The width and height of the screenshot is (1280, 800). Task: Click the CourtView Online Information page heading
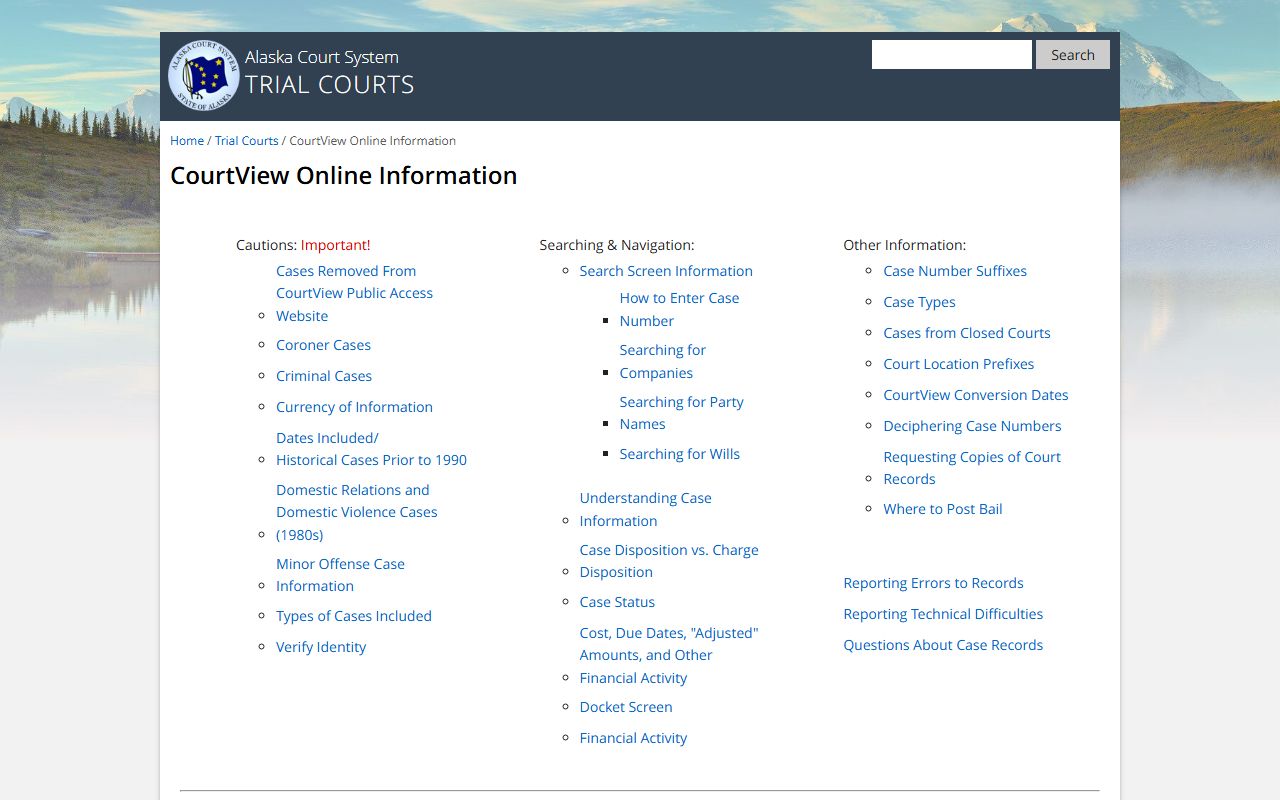(x=344, y=176)
